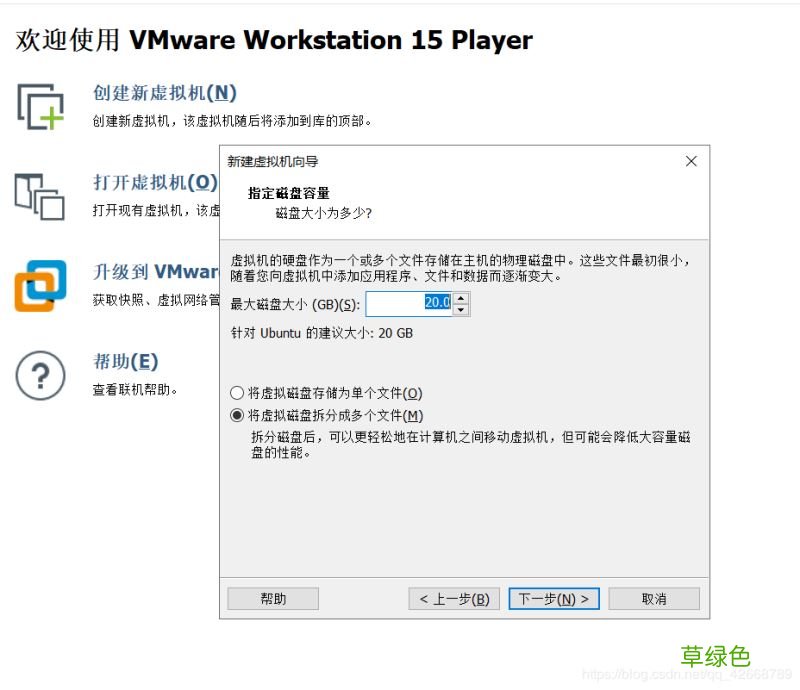The width and height of the screenshot is (800, 690).
Task: Go back with 上一步(B) button
Action: (454, 599)
